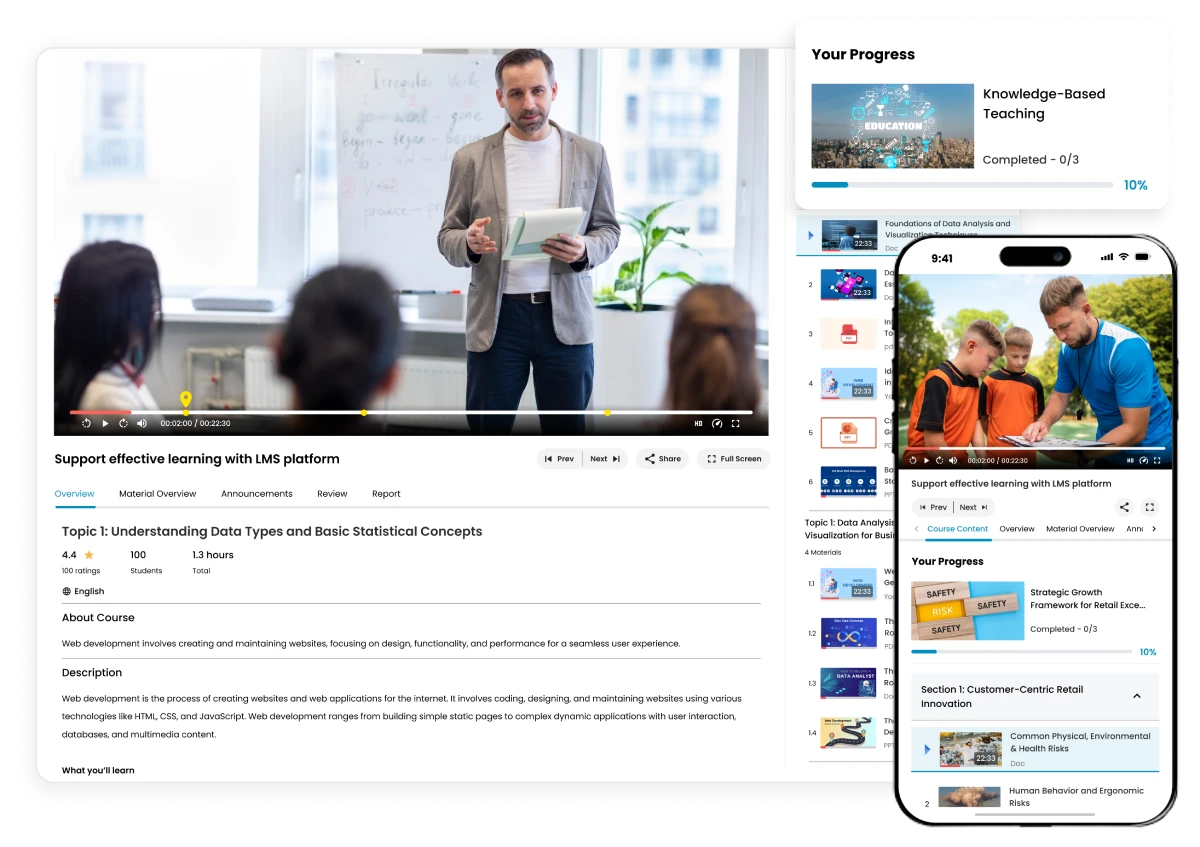
Task: Click the right chevron to reveal more mobile tabs
Action: (1154, 529)
